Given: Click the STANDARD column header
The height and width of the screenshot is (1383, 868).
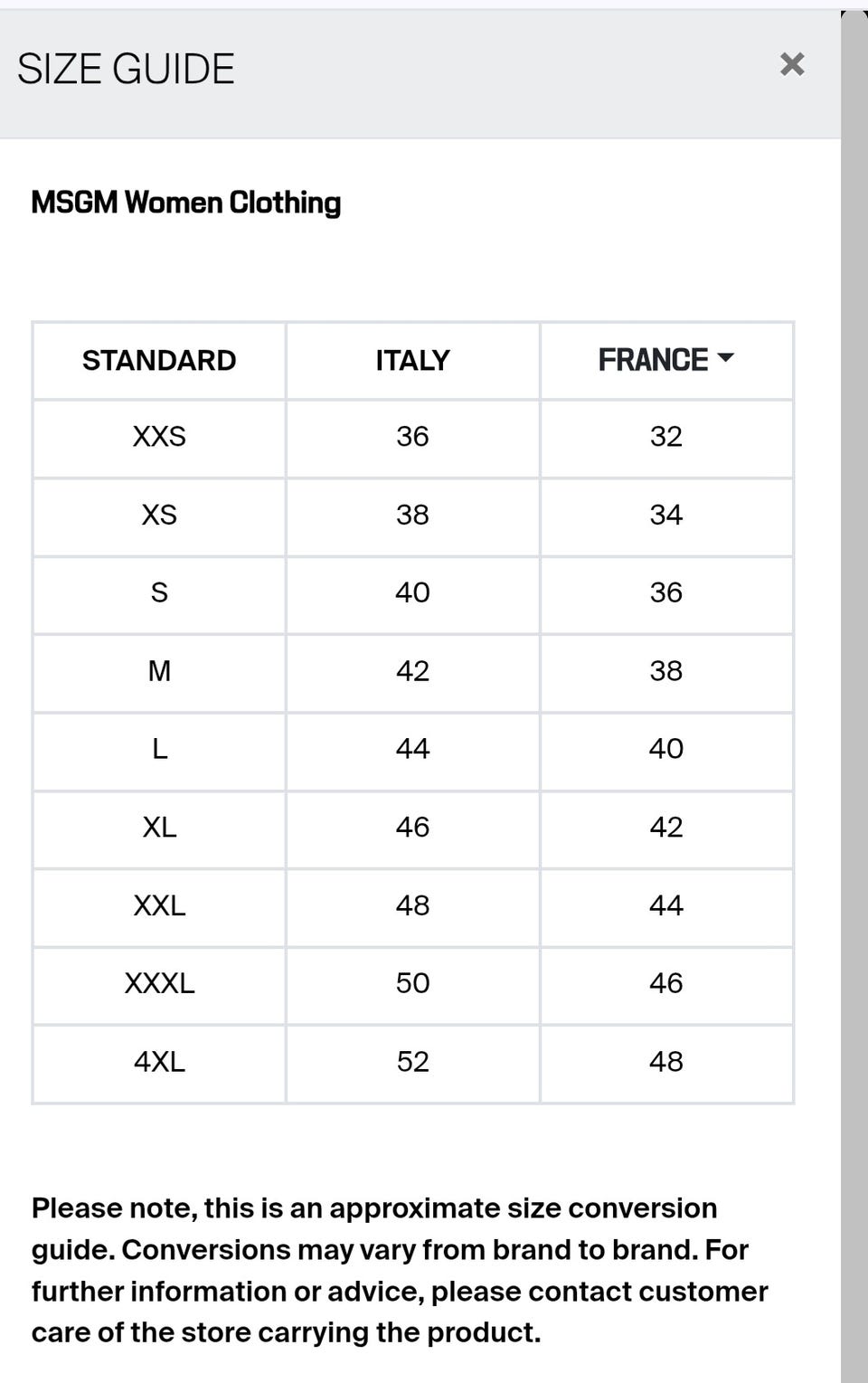Looking at the screenshot, I should click(159, 360).
